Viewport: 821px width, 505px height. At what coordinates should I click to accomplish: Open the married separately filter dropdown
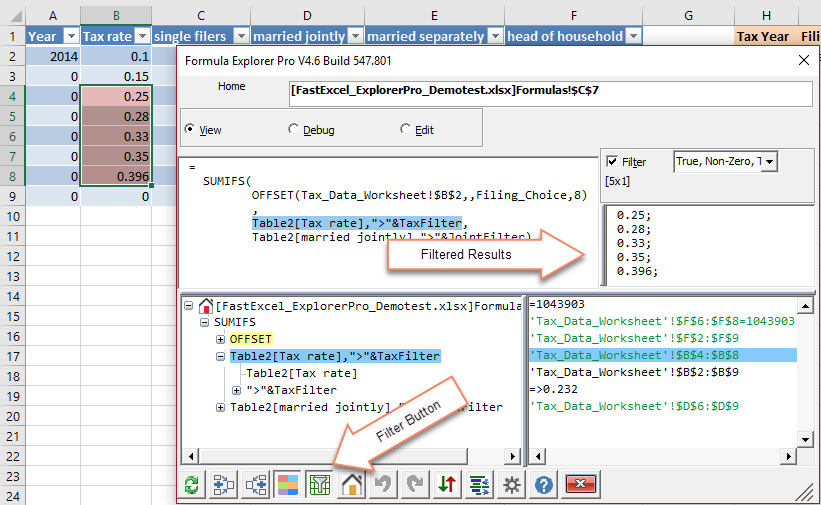coord(495,36)
